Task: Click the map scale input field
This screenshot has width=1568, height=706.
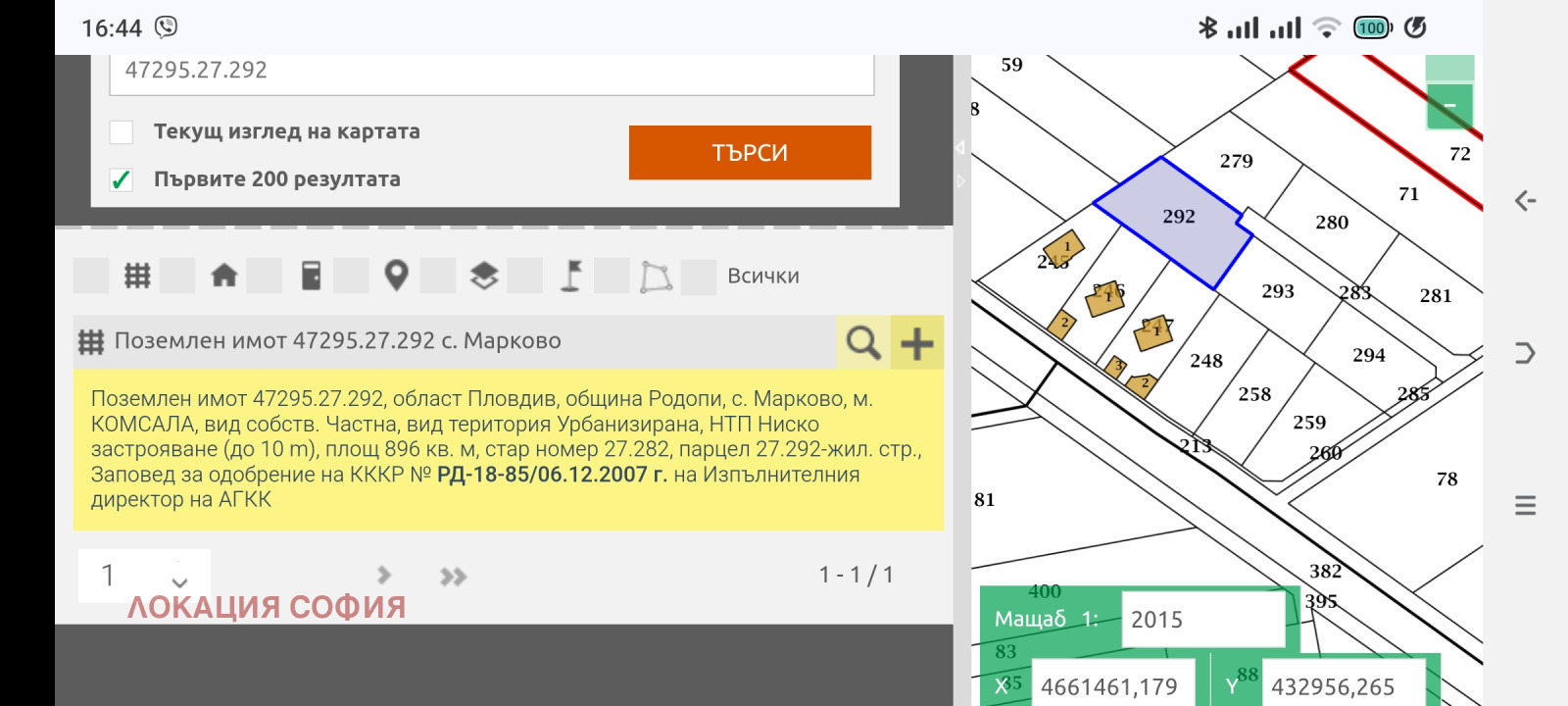Action: coord(1201,620)
